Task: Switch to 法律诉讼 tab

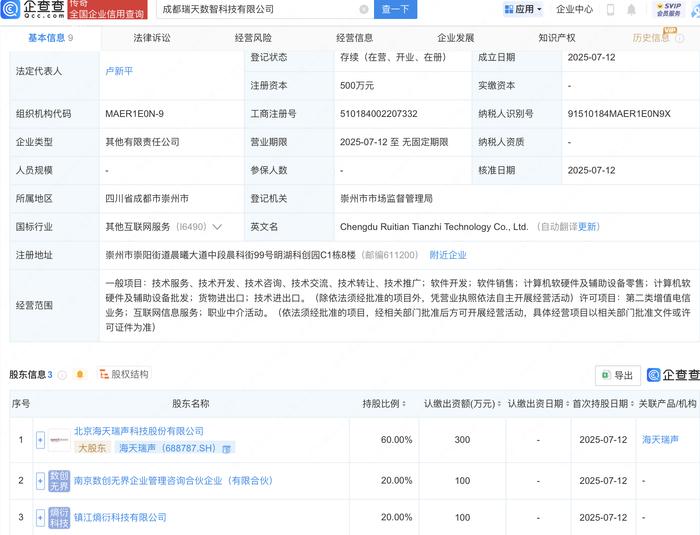Action: tap(152, 38)
